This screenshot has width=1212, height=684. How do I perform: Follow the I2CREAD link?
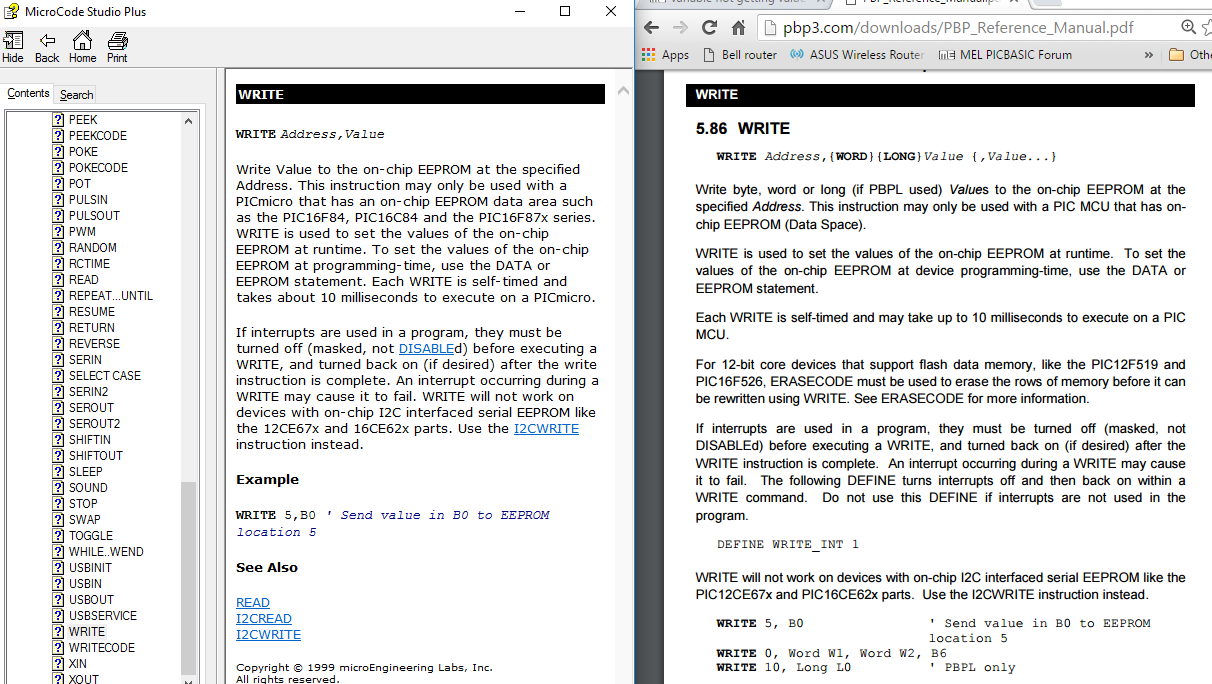[x=264, y=619]
